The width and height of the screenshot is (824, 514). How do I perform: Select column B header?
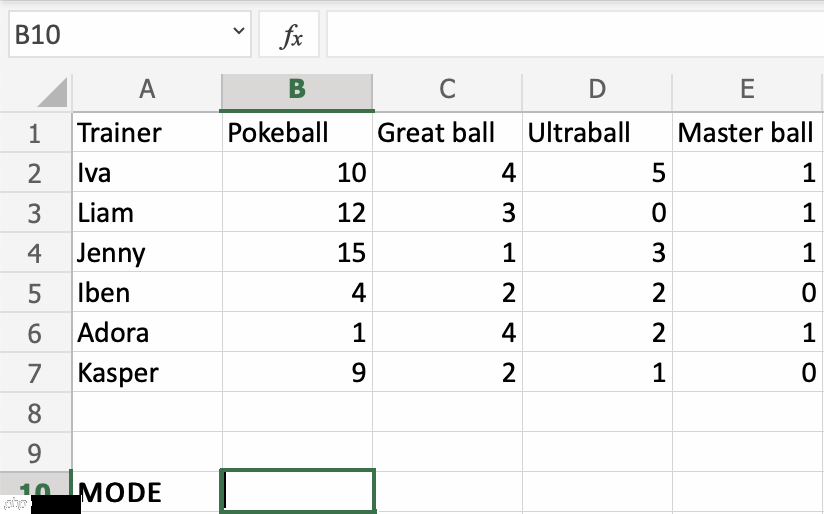pos(297,89)
